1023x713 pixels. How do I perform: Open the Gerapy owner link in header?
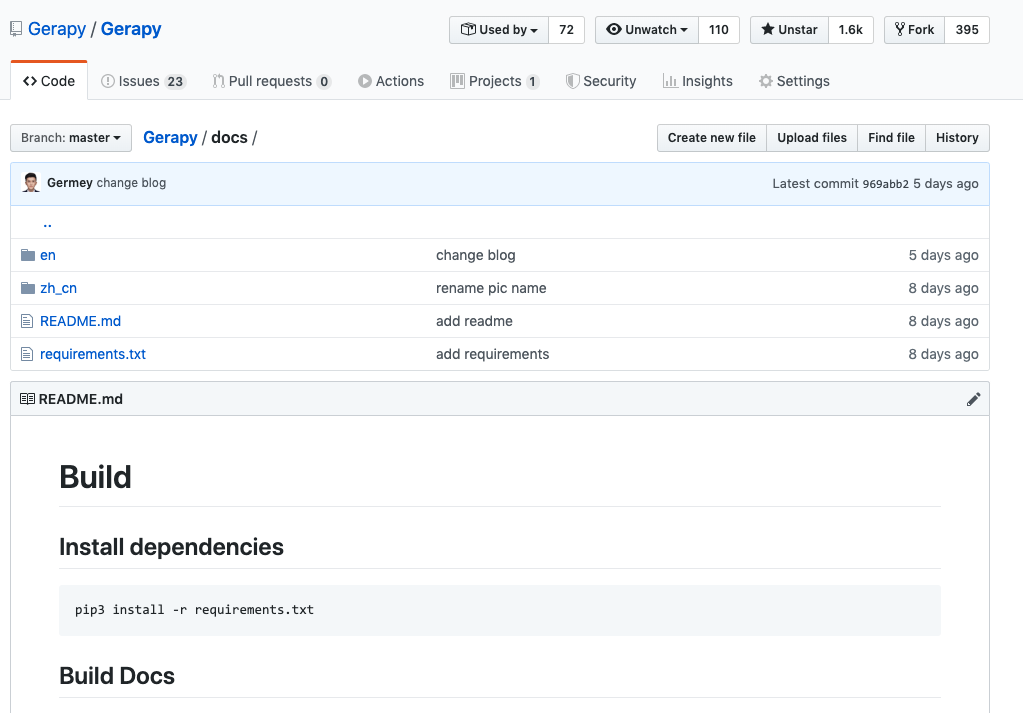coord(57,29)
